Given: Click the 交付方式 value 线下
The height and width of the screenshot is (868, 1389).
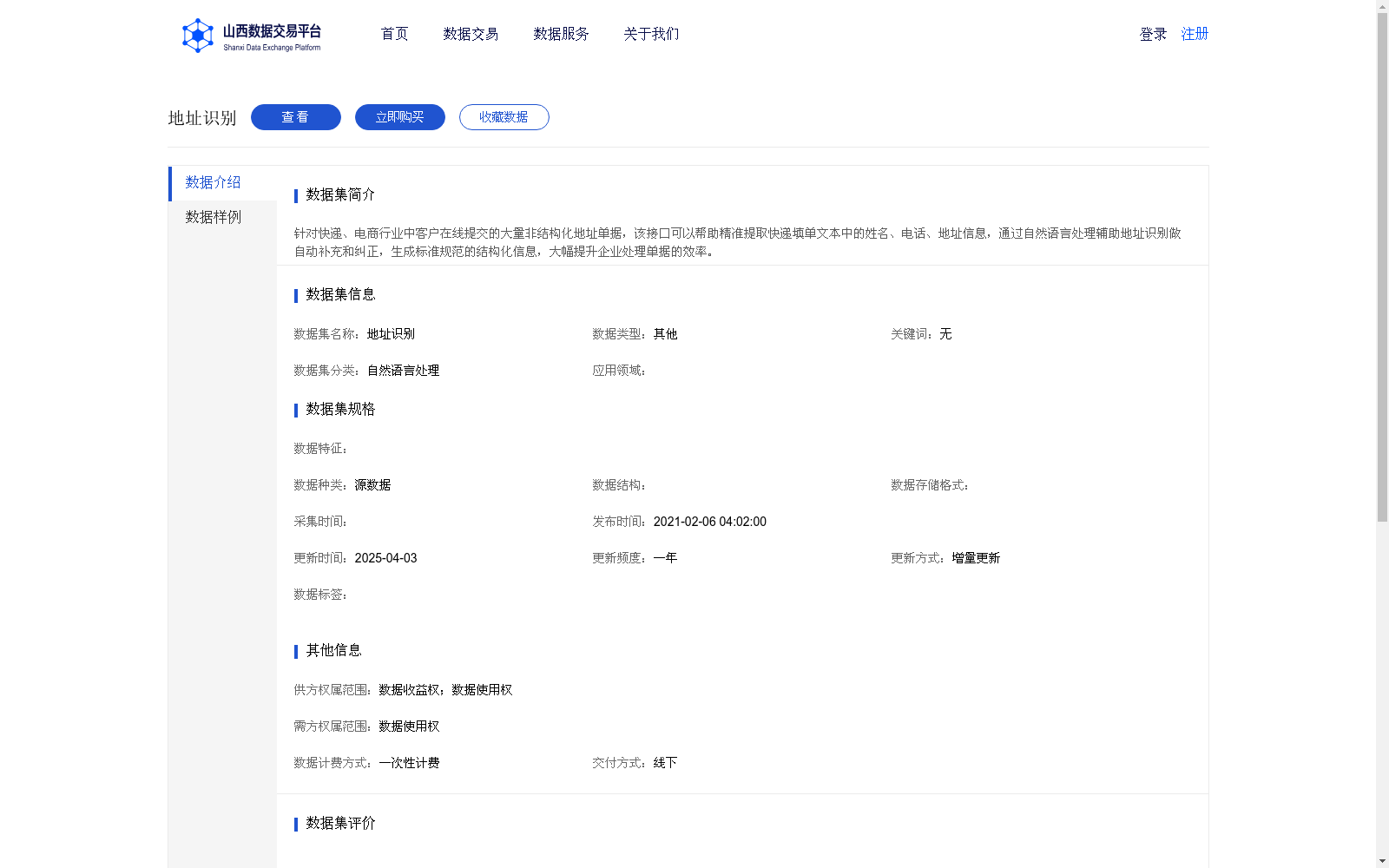Looking at the screenshot, I should (665, 763).
